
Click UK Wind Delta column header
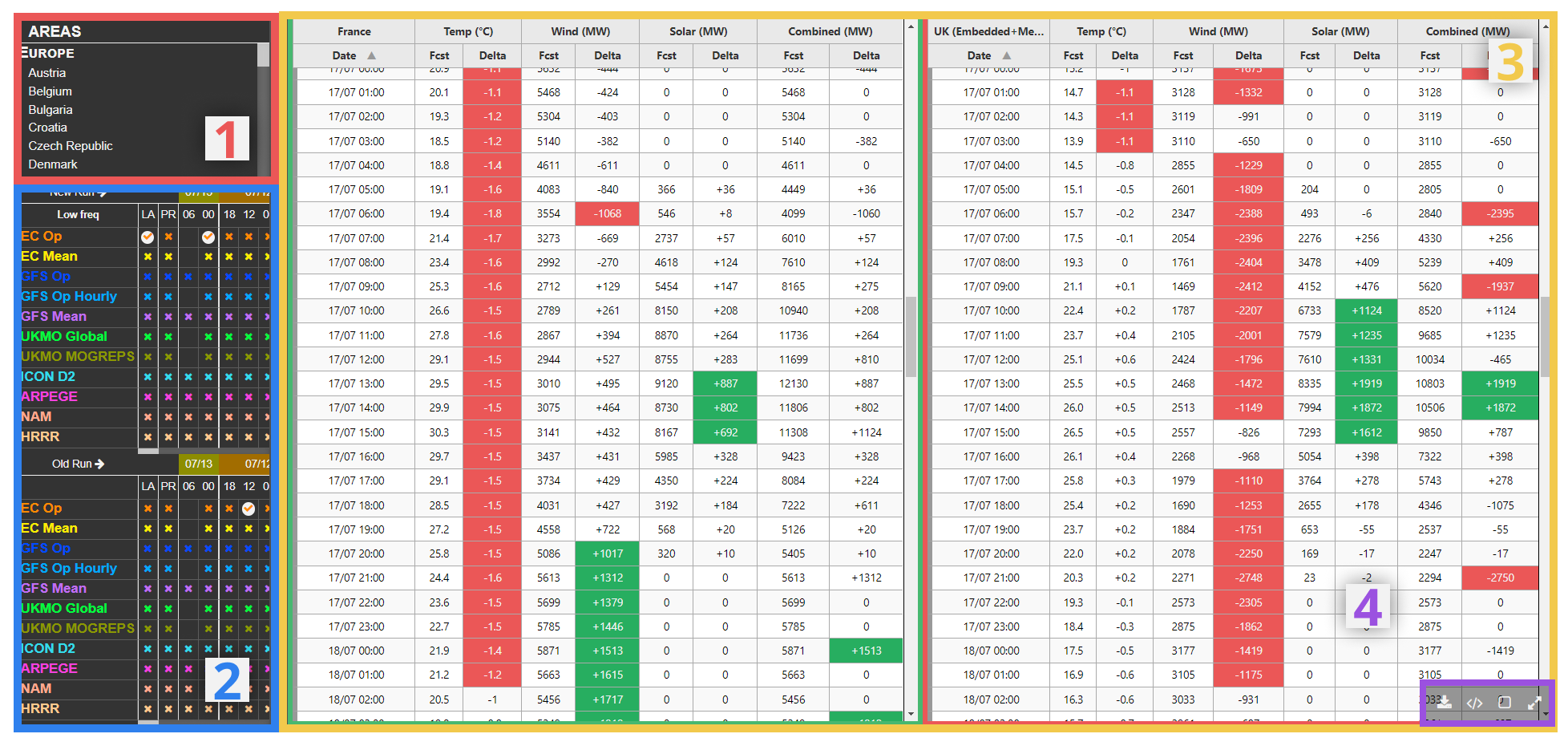click(1248, 55)
